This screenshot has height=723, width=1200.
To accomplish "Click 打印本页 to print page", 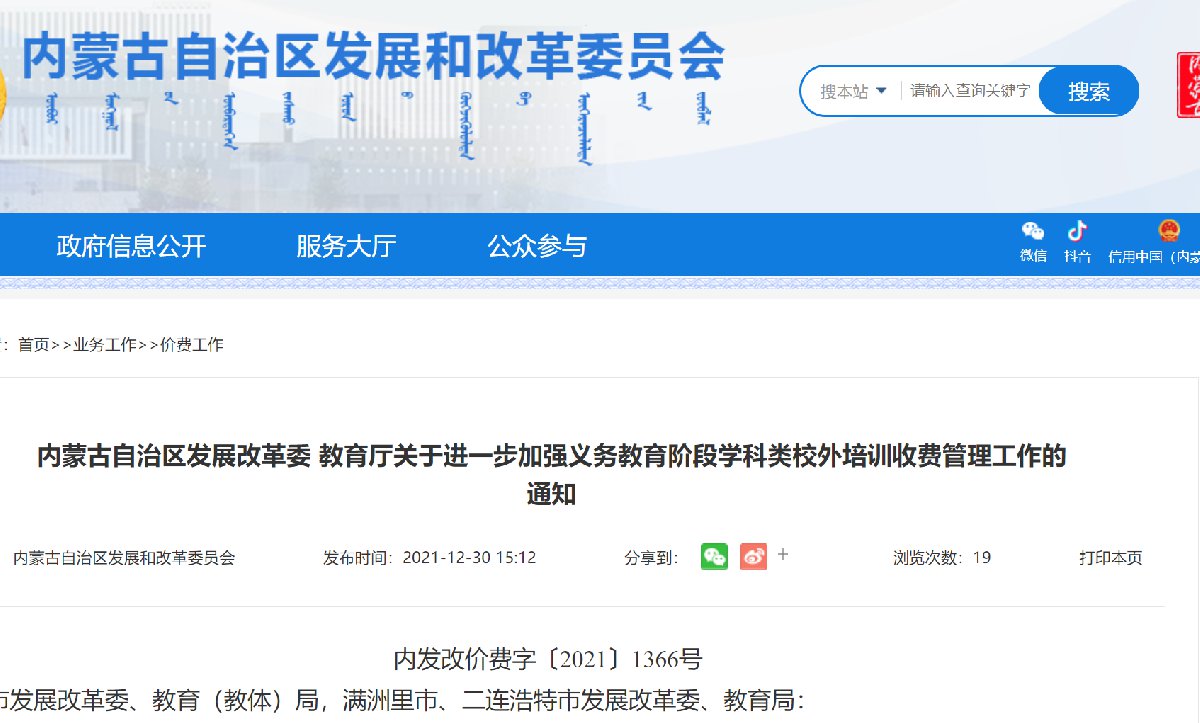I will [x=1110, y=558].
